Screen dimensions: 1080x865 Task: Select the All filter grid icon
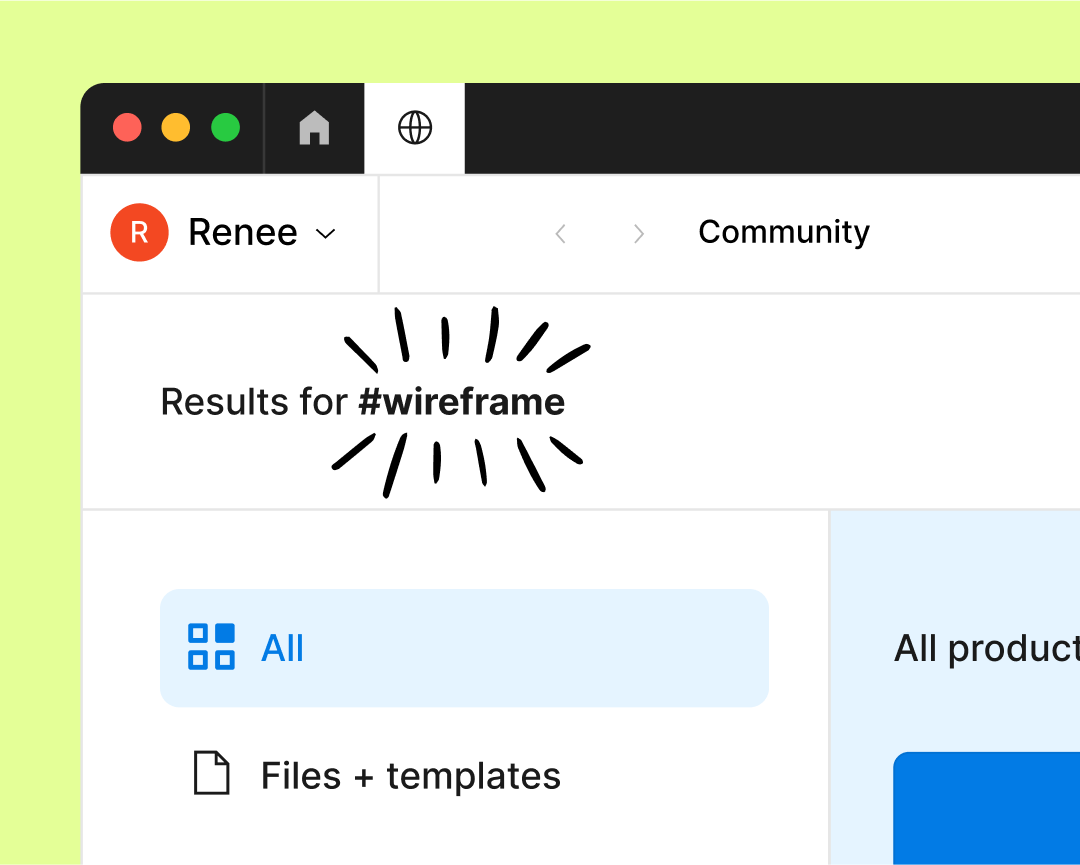pos(210,648)
